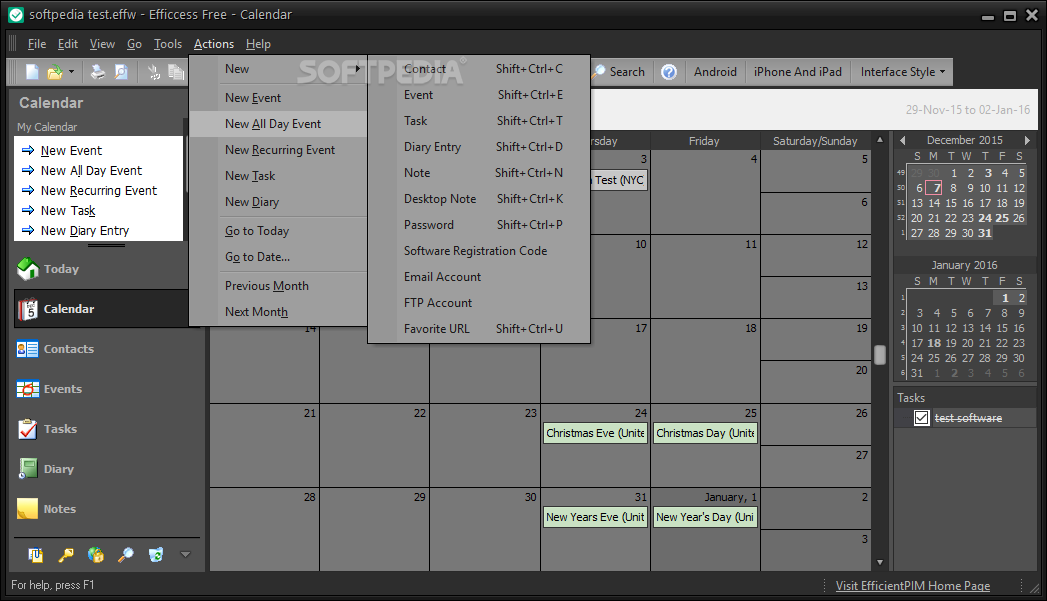Click the iPhone And iPad toolbar button

(797, 72)
